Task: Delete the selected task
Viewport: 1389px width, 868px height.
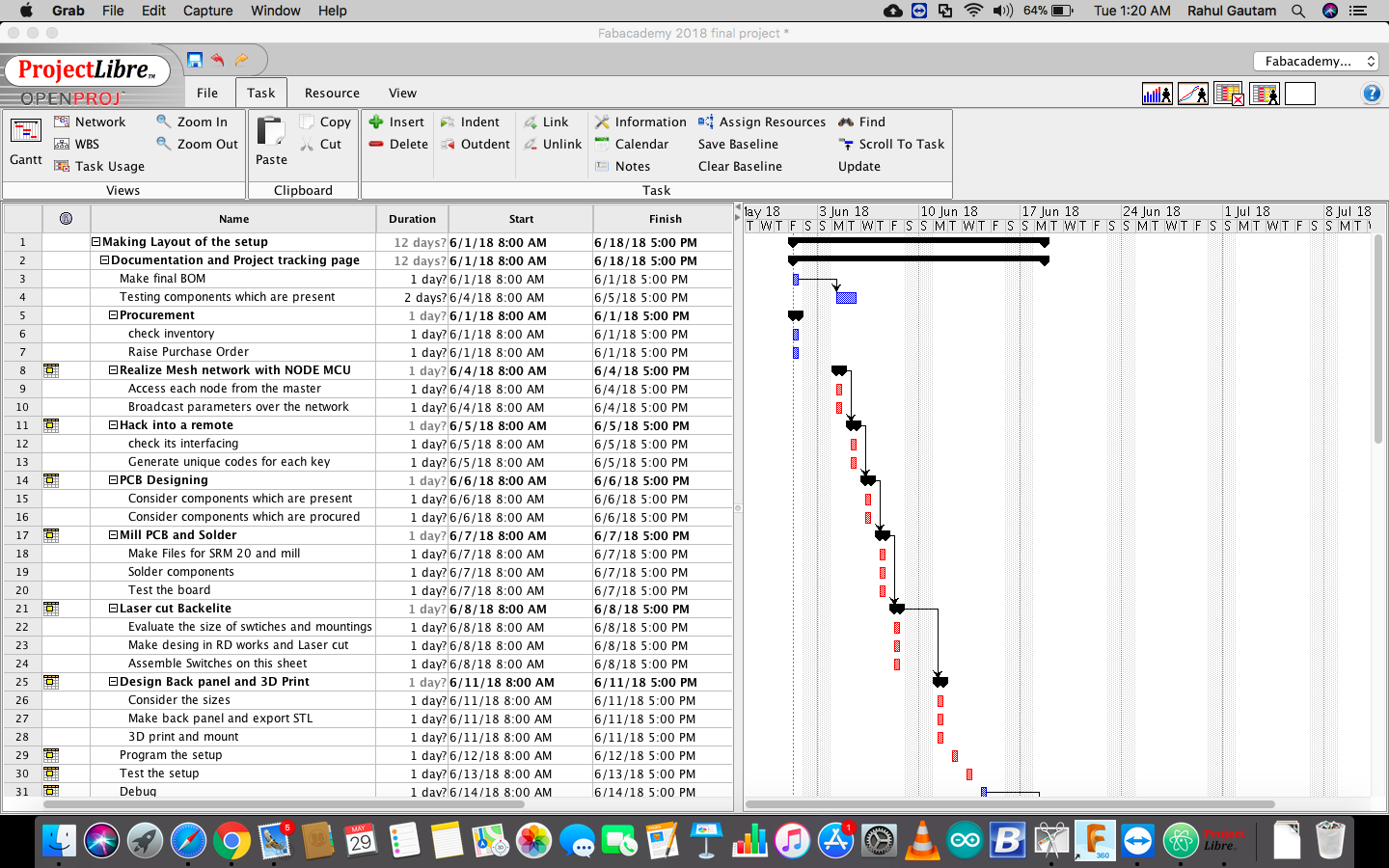Action: point(398,145)
